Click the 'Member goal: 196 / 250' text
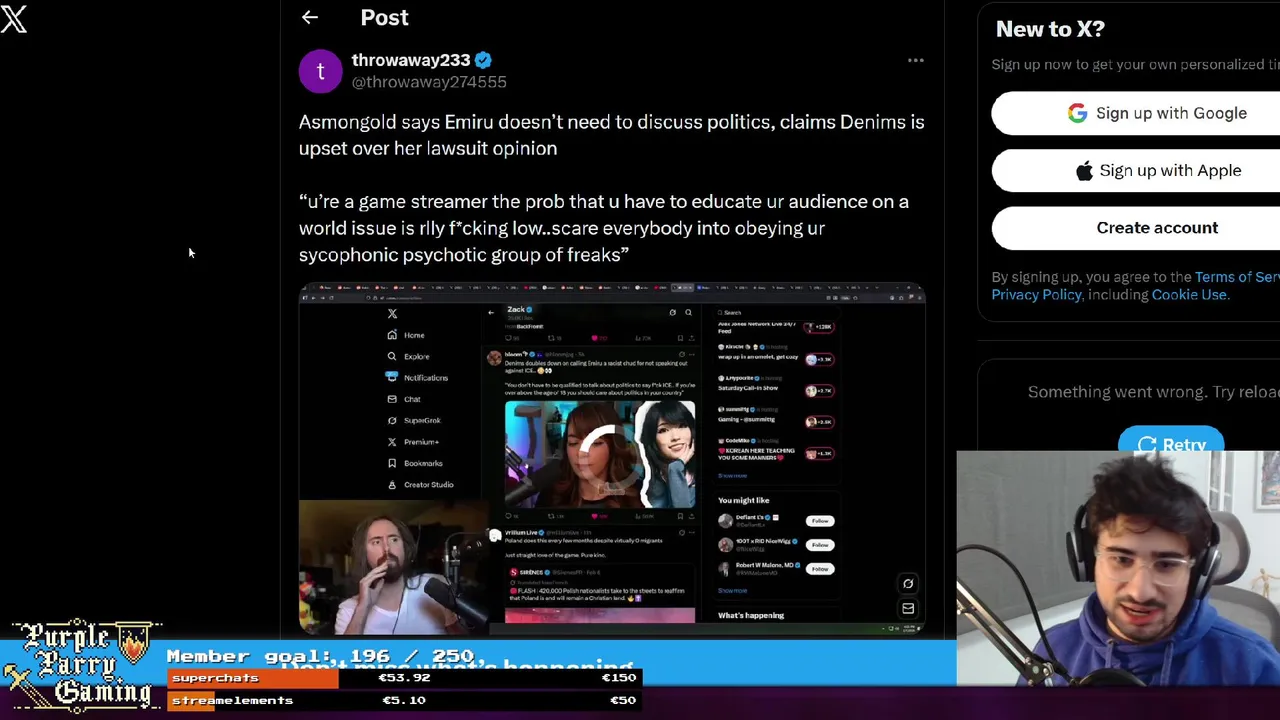1280x720 pixels. pos(320,656)
